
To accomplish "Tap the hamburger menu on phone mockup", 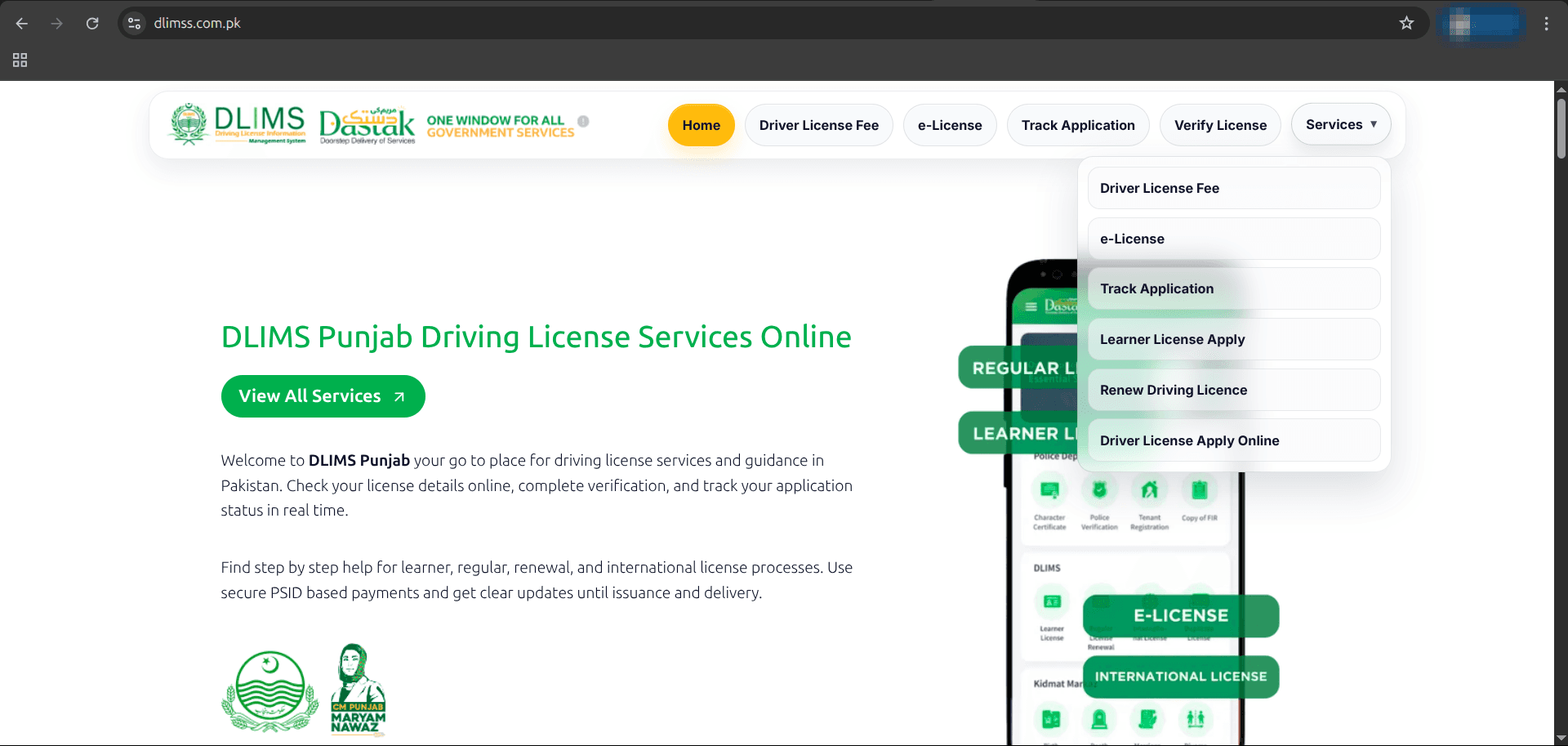I will pos(1031,306).
